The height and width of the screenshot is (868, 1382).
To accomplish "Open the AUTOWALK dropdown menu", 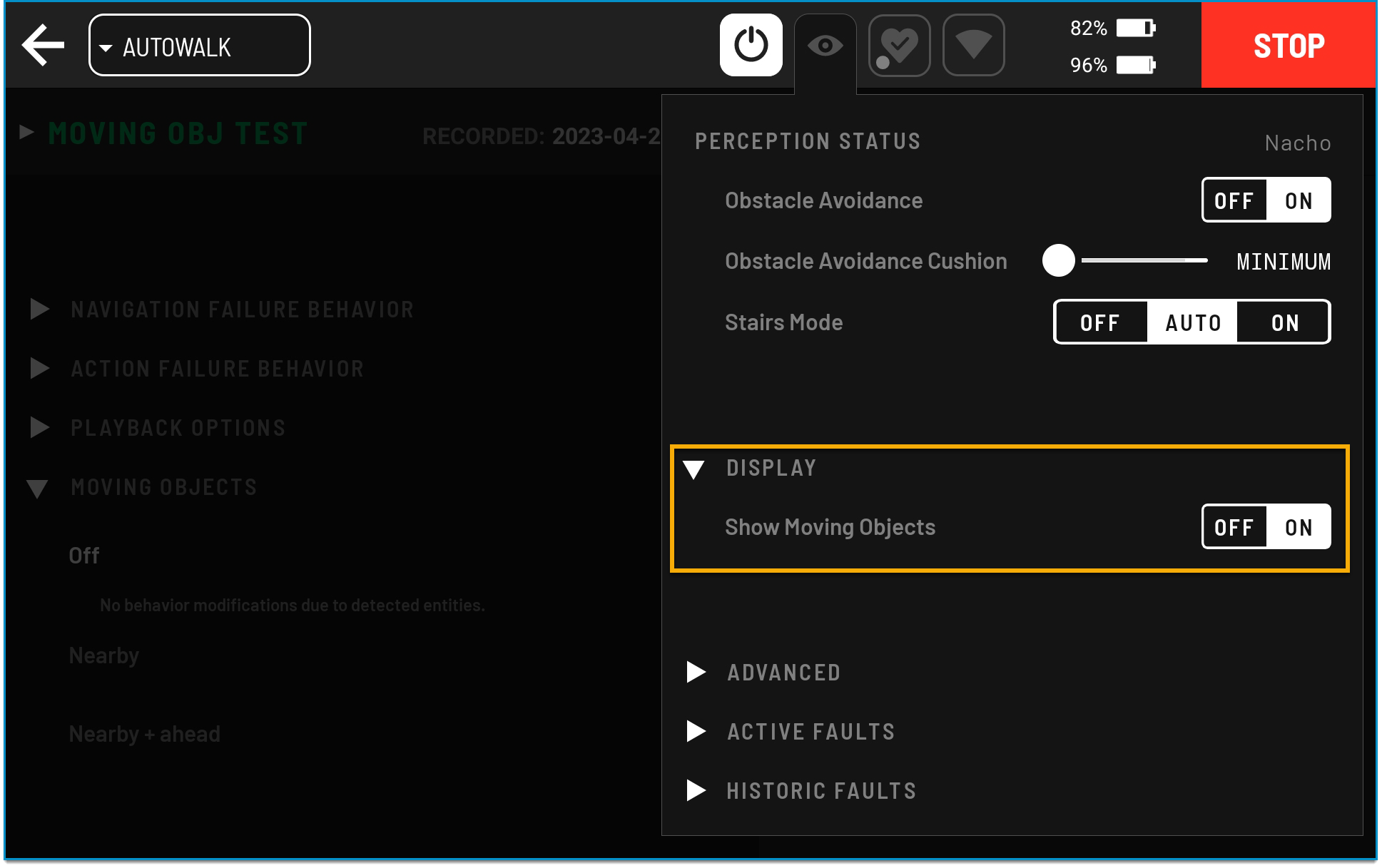I will (x=199, y=46).
